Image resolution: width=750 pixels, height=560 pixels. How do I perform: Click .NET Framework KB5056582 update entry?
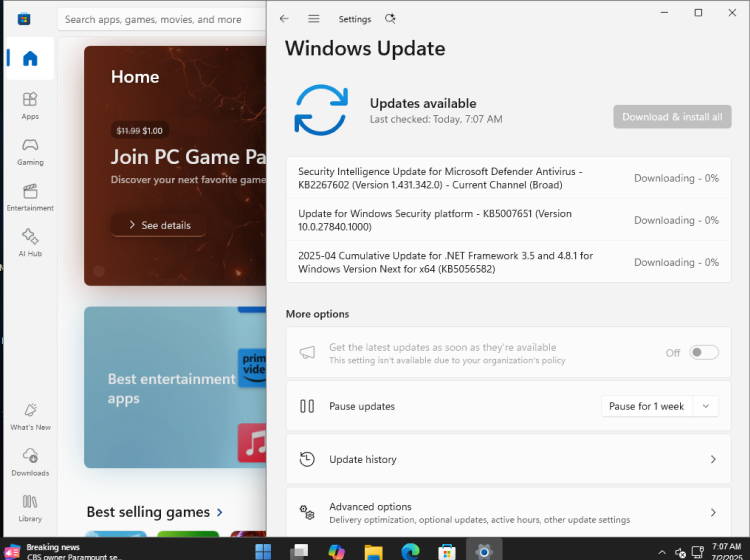pos(508,262)
